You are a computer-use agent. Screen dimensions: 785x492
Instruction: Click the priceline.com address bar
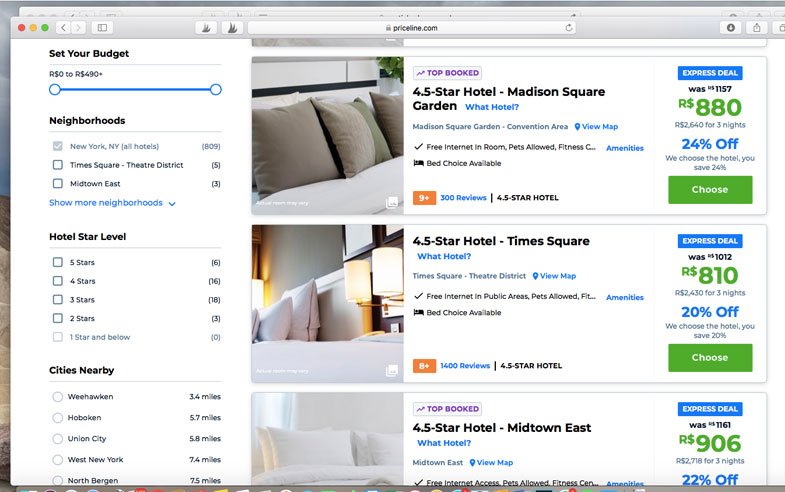(412, 28)
